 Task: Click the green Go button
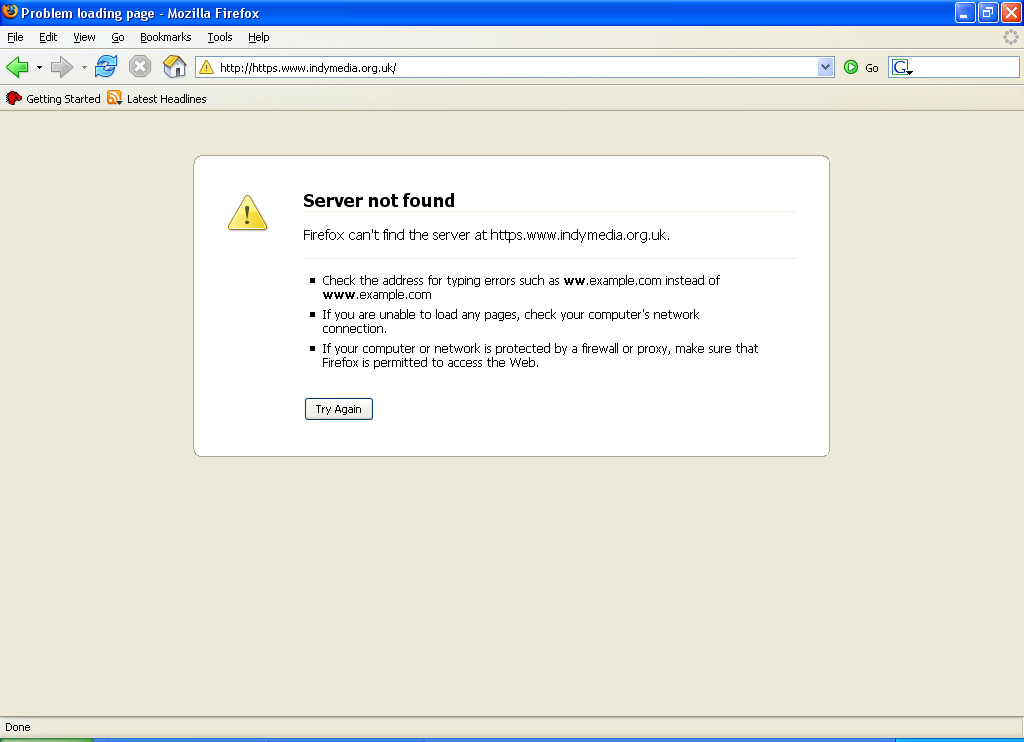(x=861, y=67)
